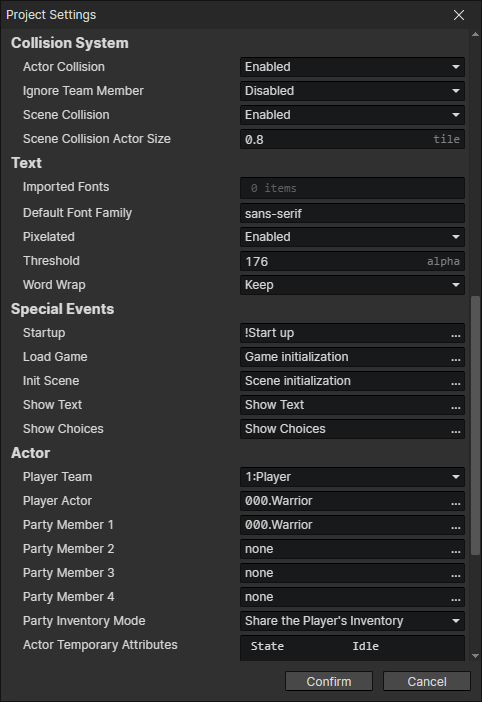Screen dimensions: 482x702
Task: Expand Party Inventory Mode dropdown
Action: coord(352,621)
